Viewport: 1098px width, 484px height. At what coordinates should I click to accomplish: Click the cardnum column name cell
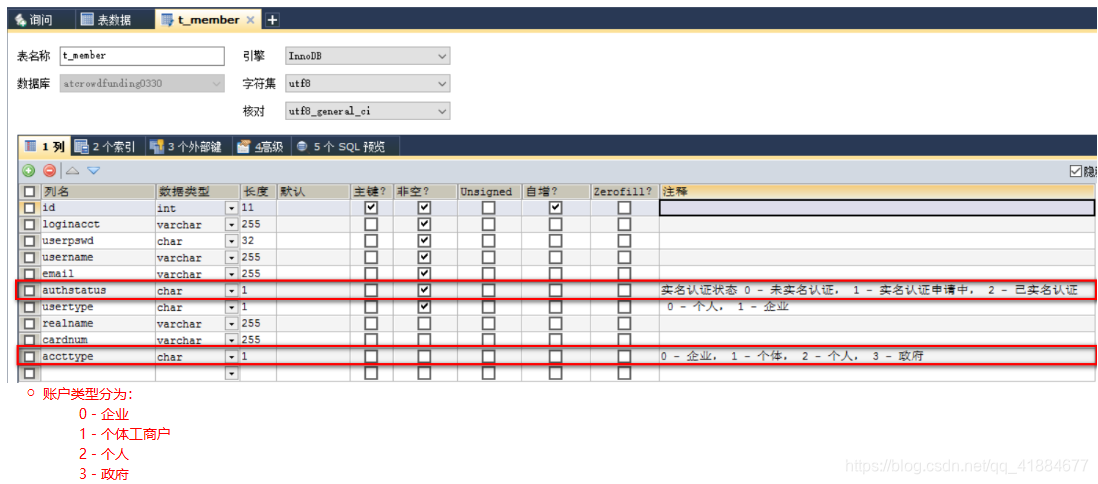tap(97, 340)
